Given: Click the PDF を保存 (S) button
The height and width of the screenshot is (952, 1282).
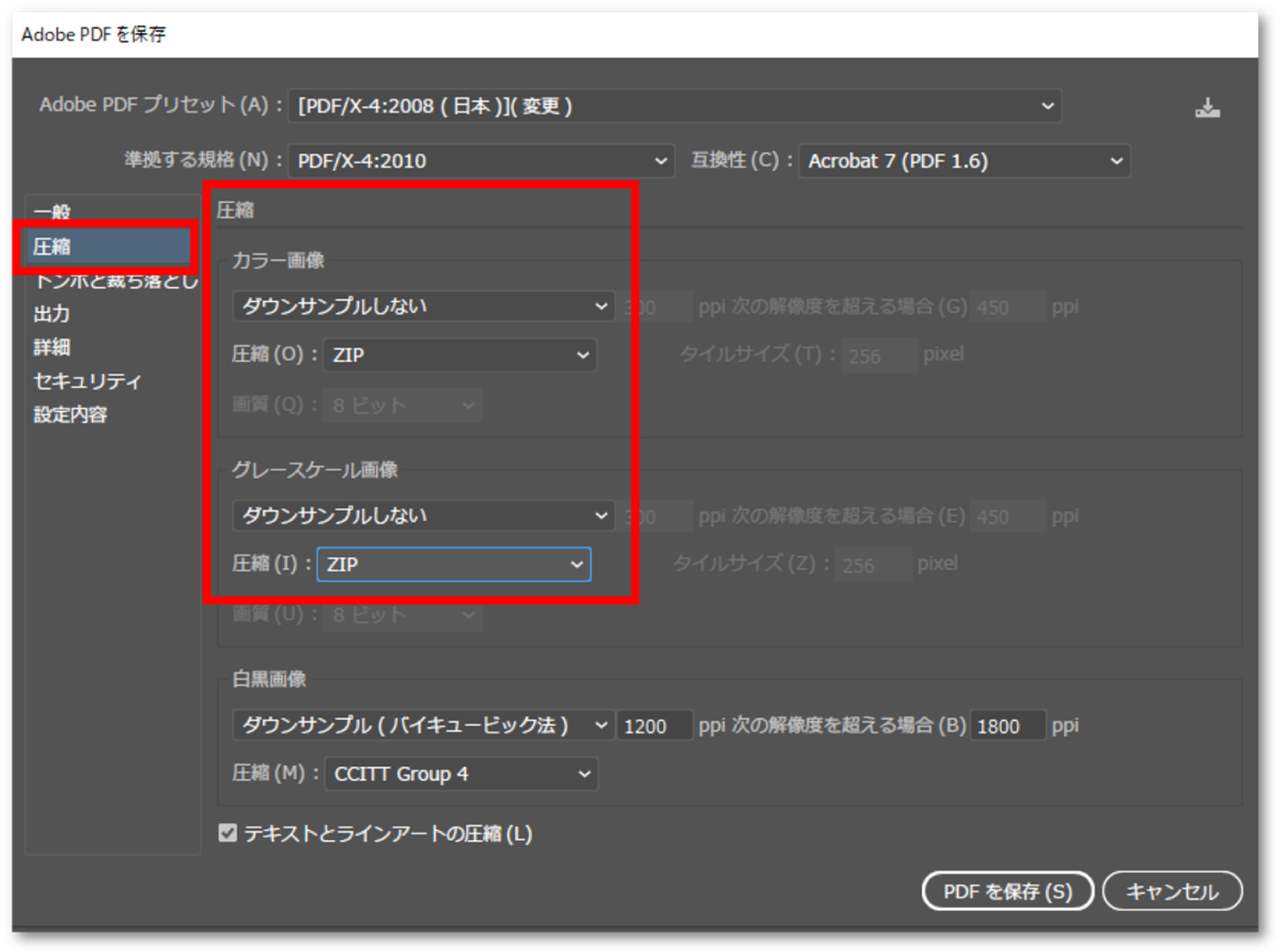Looking at the screenshot, I should point(1007,891).
